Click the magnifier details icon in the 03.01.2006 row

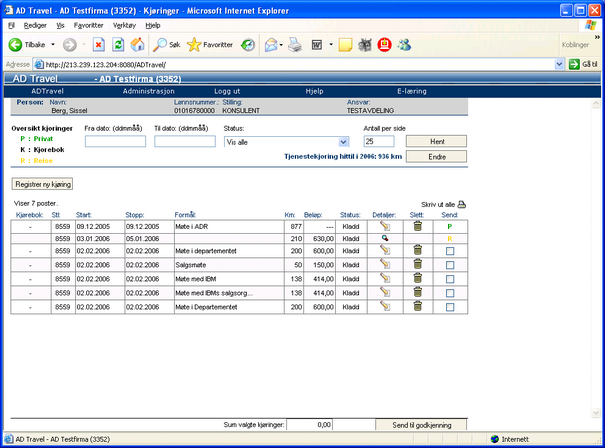click(383, 240)
